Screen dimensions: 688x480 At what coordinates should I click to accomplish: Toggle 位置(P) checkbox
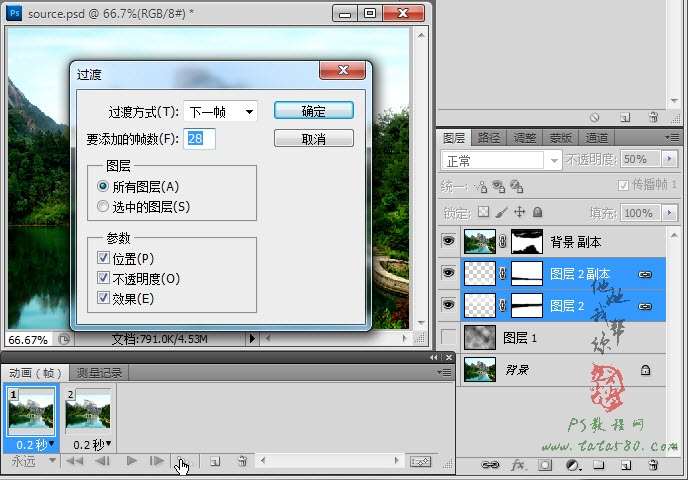click(x=103, y=258)
